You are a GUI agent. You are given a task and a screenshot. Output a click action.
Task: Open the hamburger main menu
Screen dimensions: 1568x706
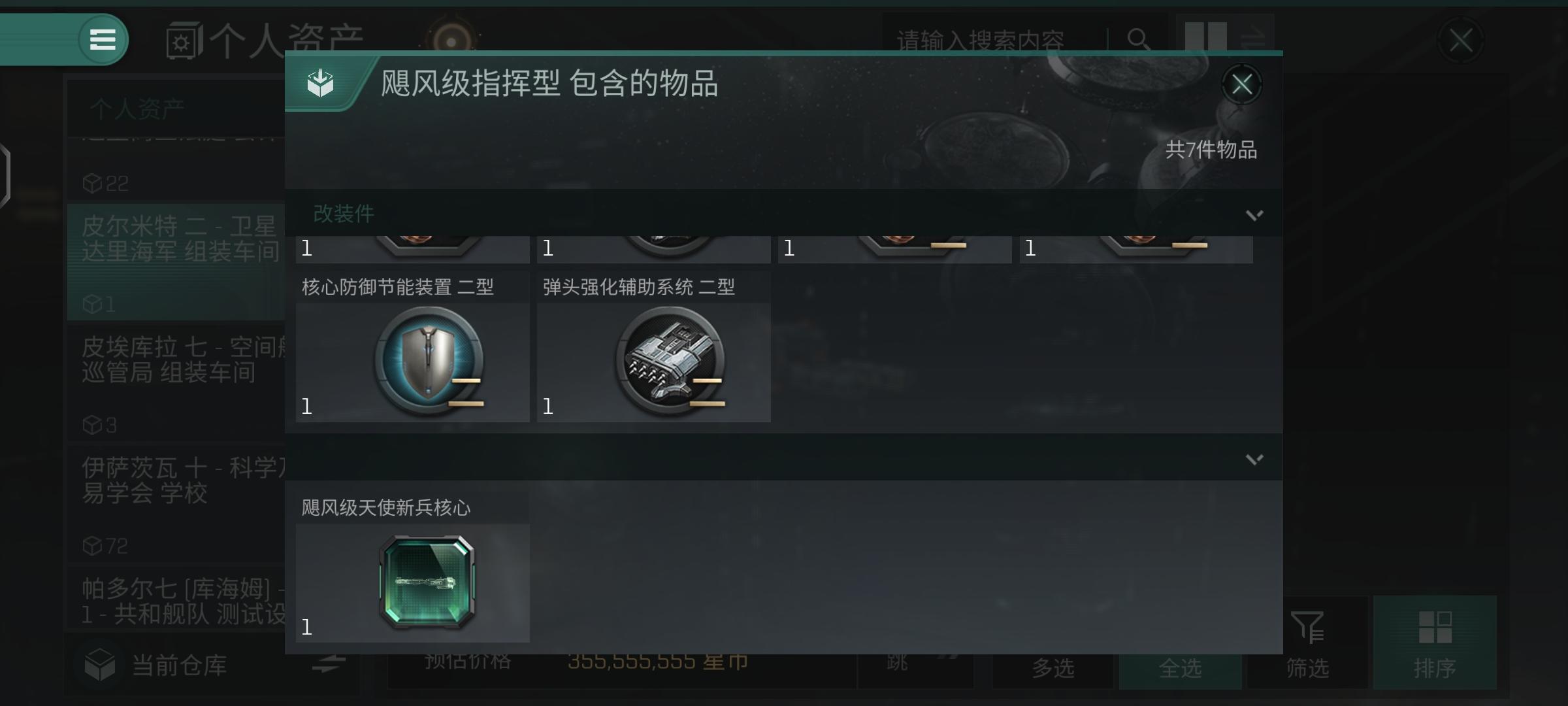tap(103, 39)
